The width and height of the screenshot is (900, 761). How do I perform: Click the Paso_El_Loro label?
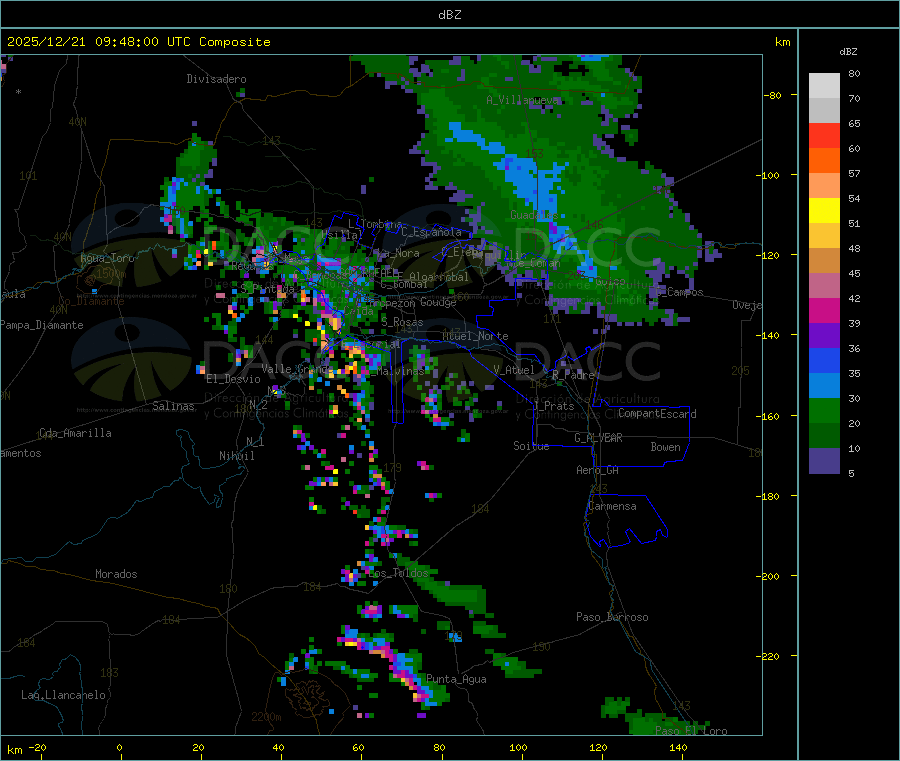point(692,731)
